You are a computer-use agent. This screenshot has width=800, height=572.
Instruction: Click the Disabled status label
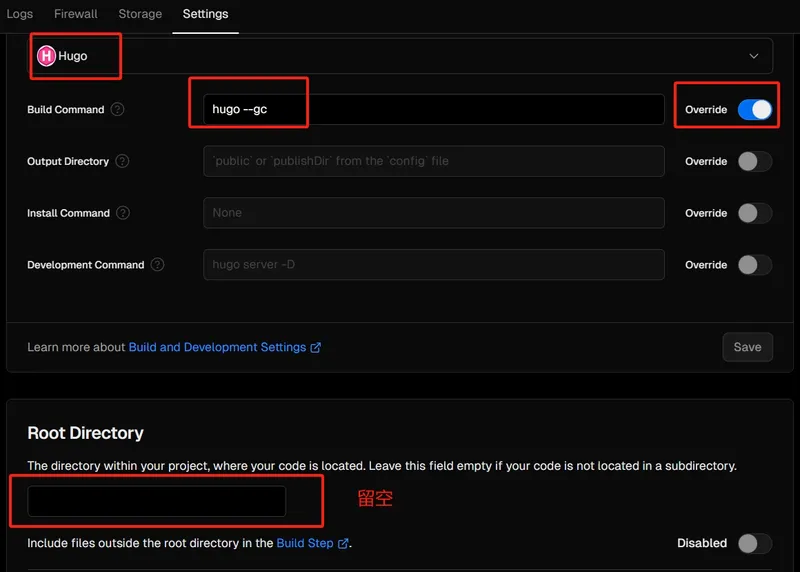[702, 543]
